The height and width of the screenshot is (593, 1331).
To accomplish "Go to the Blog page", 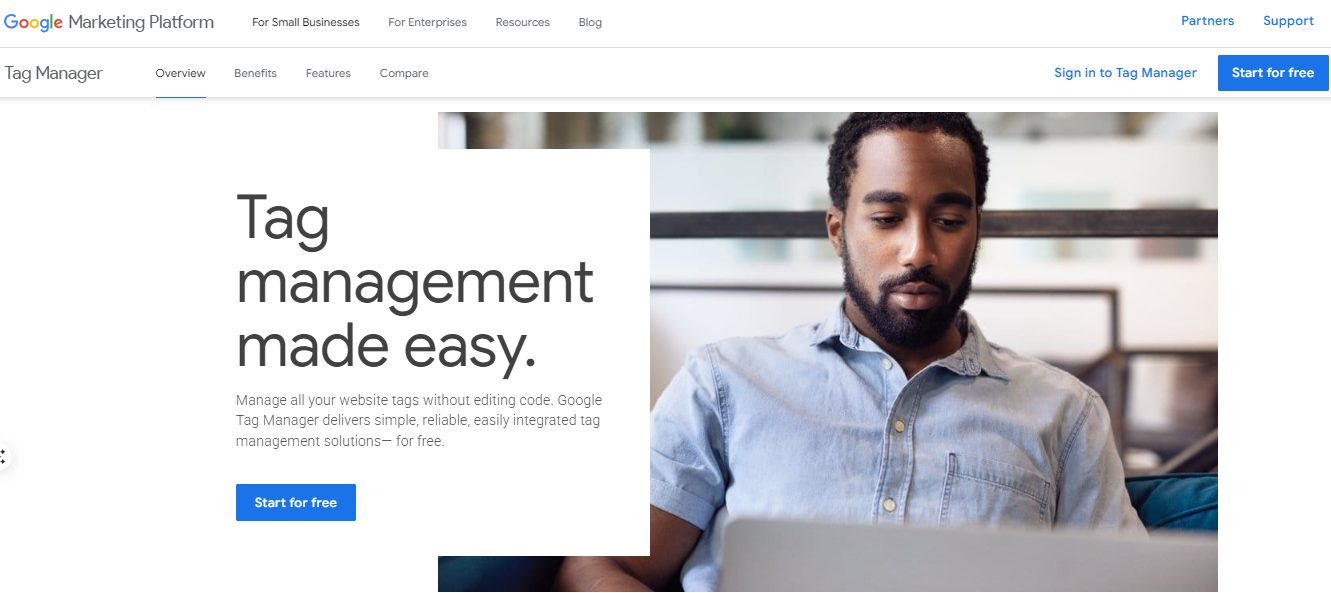I will click(x=590, y=22).
